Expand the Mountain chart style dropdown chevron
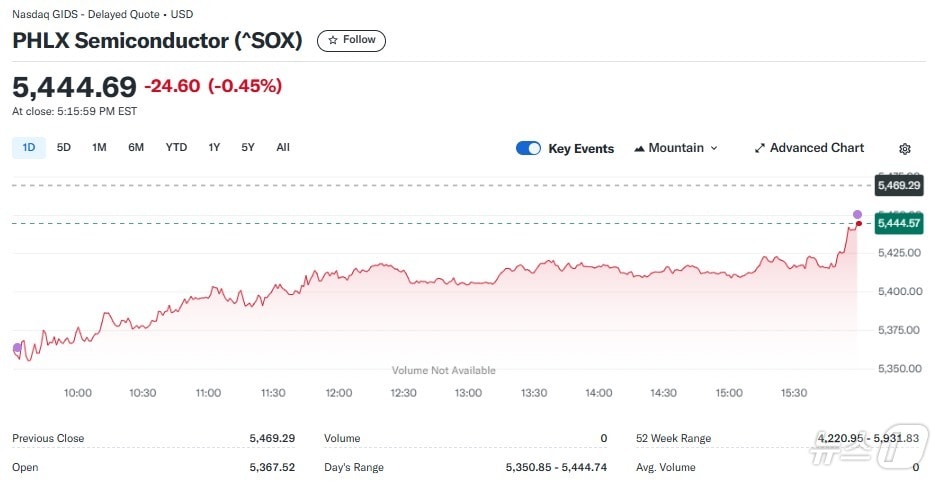This screenshot has height=481, width=939. click(714, 149)
